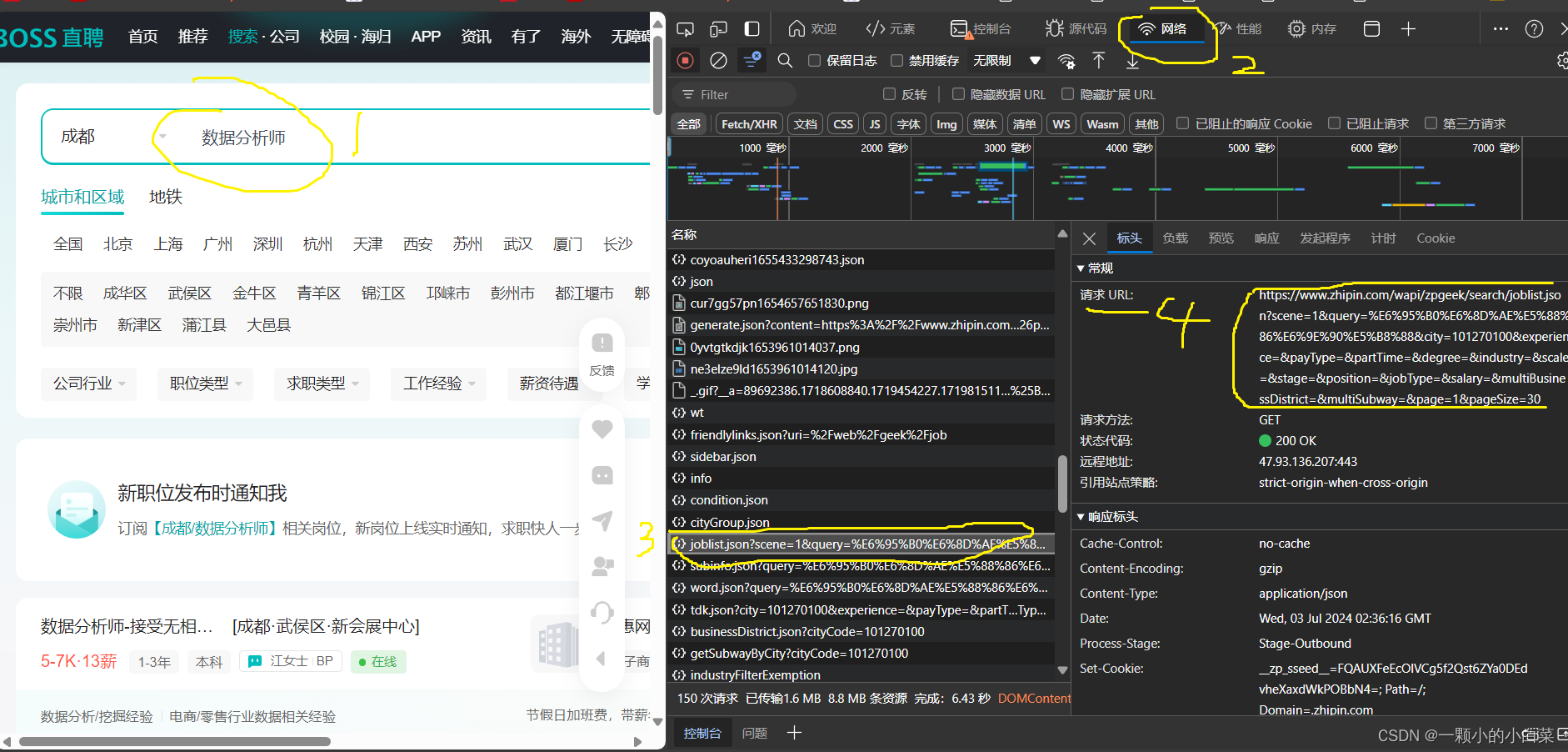Open the application panel icon
Viewport: 1568px width, 752px height.
1371,29
